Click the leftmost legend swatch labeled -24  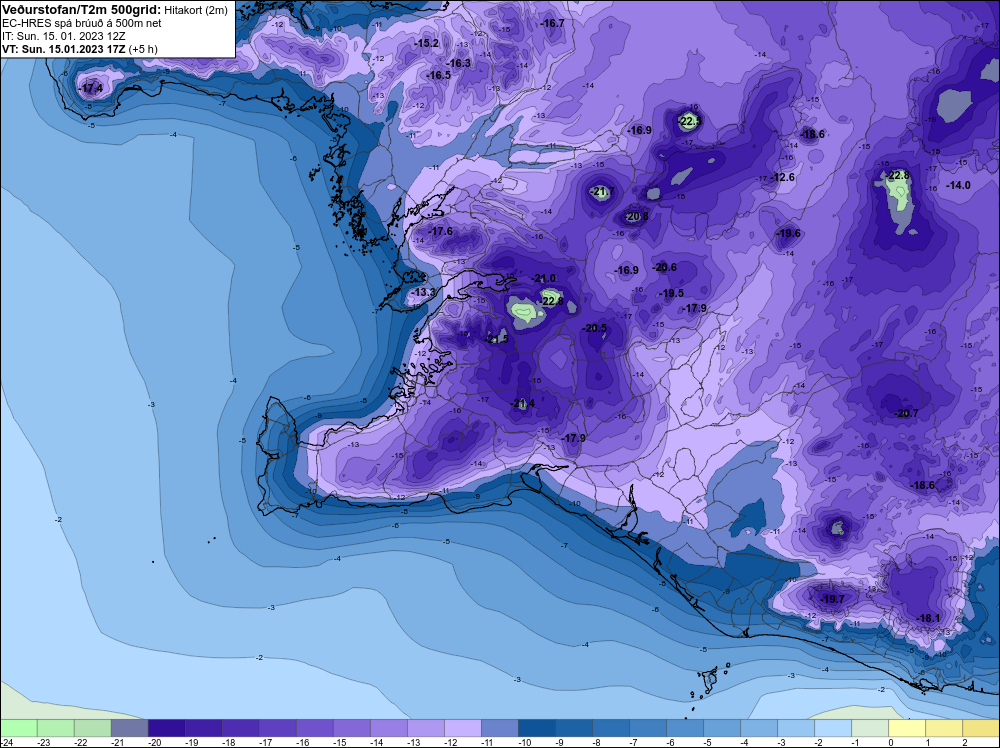pyautogui.click(x=18, y=728)
